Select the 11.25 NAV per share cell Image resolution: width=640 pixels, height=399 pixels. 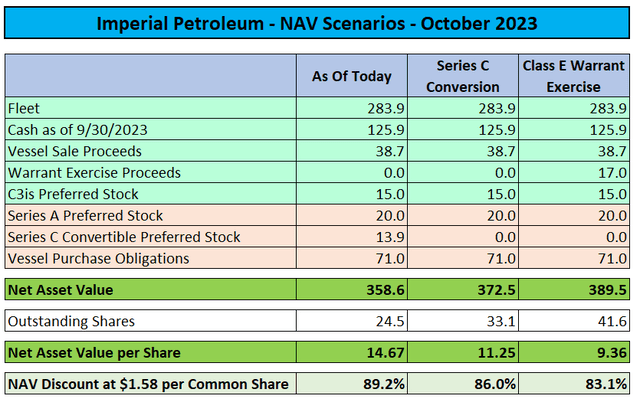pos(463,352)
